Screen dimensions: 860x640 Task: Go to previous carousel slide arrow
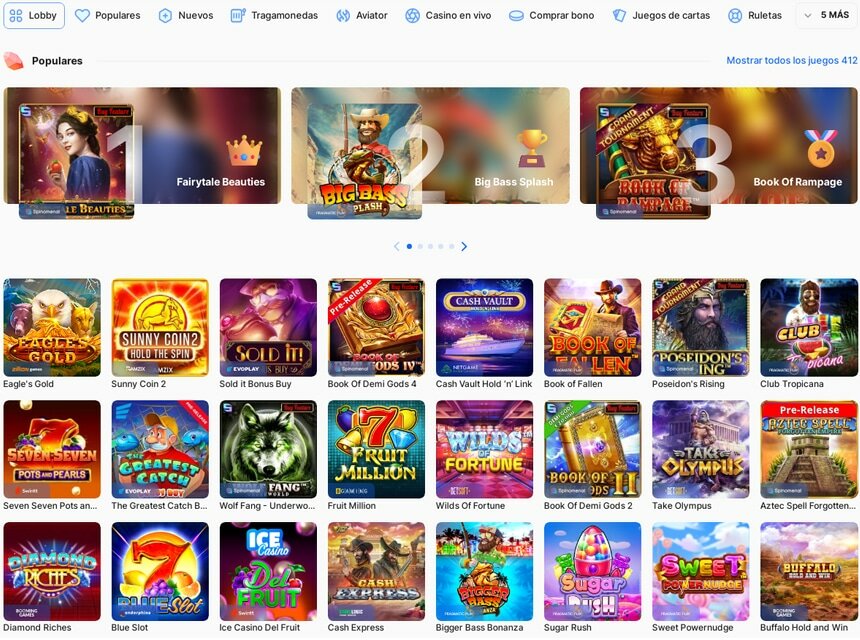point(397,246)
